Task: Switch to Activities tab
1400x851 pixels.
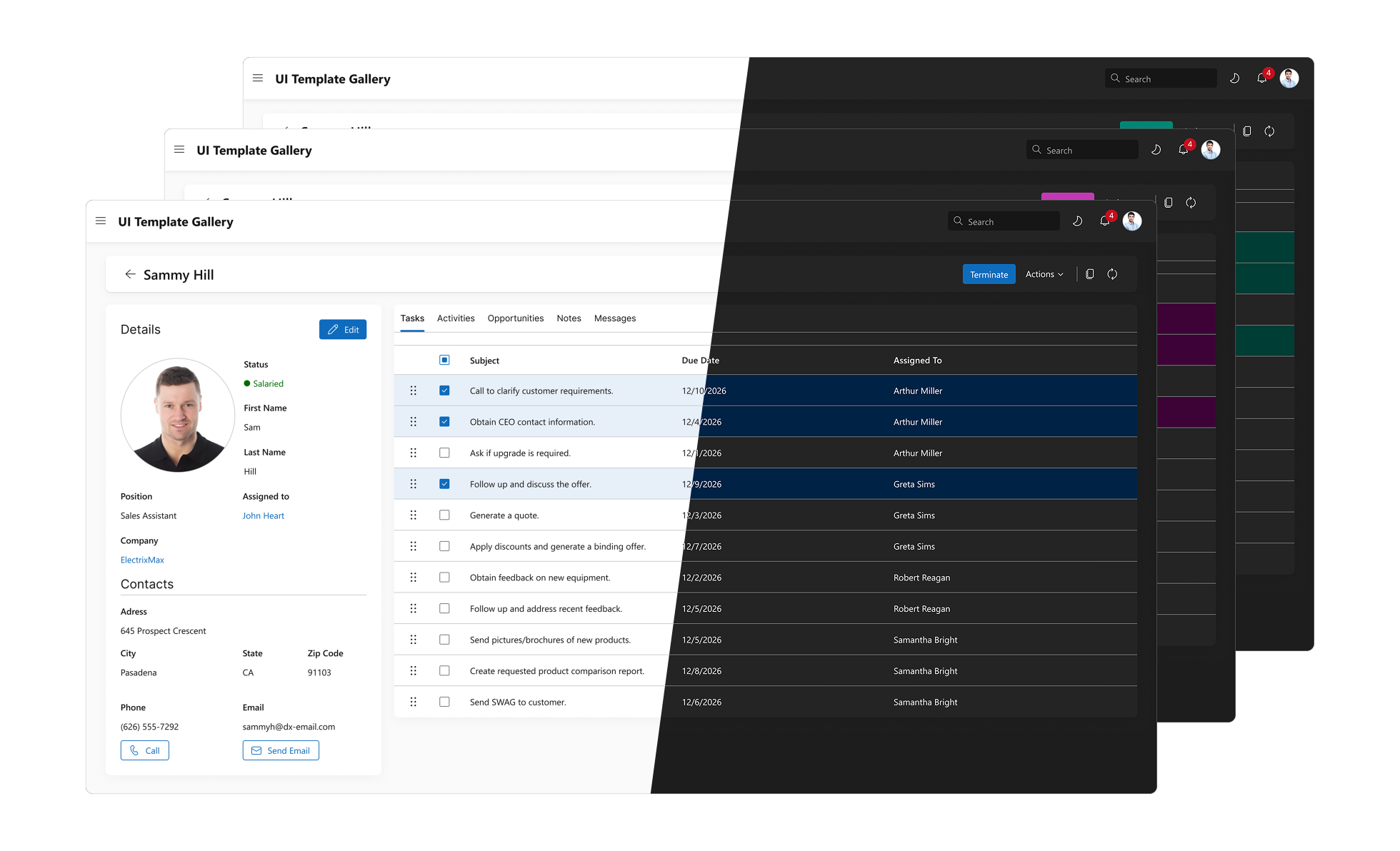Action: pos(456,318)
